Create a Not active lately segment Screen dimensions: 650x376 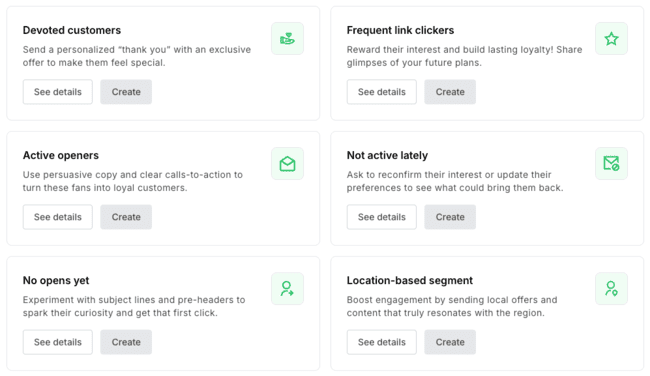450,217
